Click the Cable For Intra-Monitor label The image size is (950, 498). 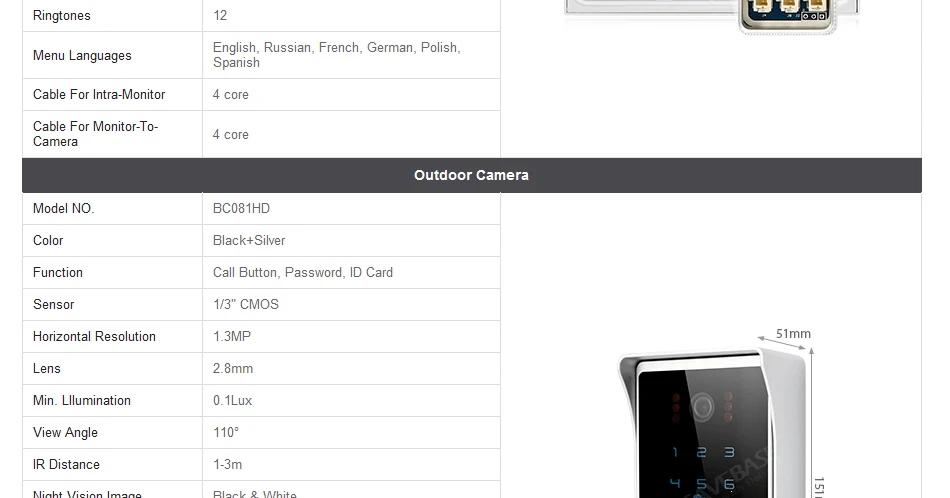pos(99,95)
